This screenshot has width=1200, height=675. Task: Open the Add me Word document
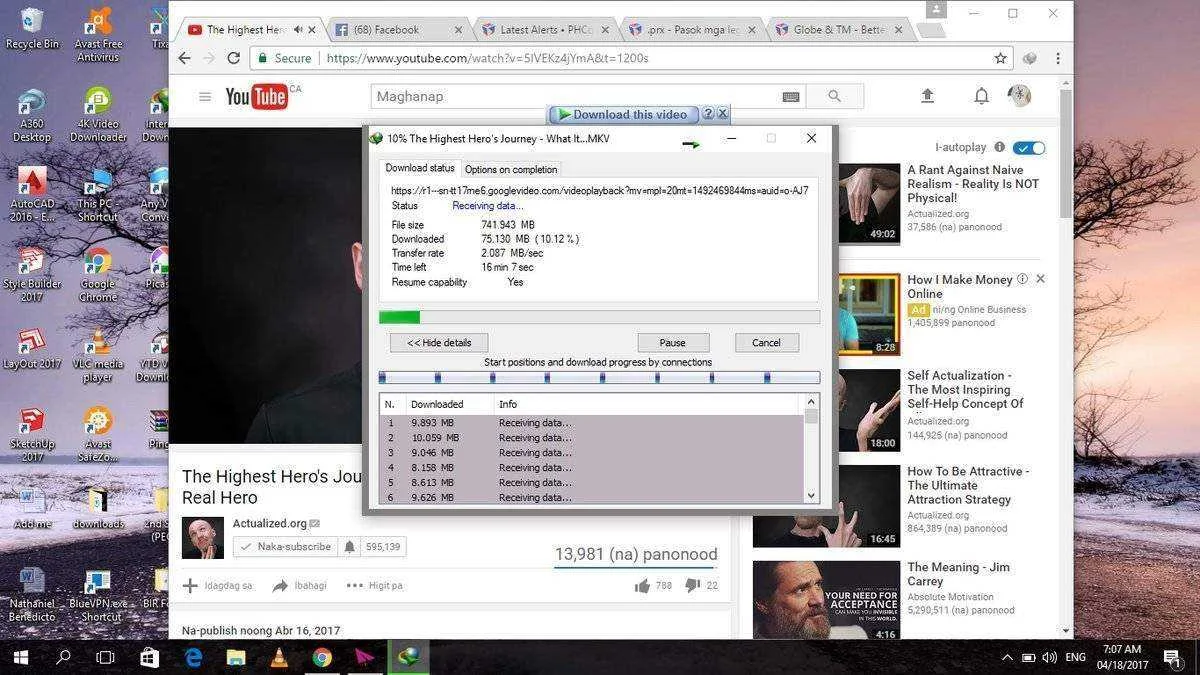(31, 509)
